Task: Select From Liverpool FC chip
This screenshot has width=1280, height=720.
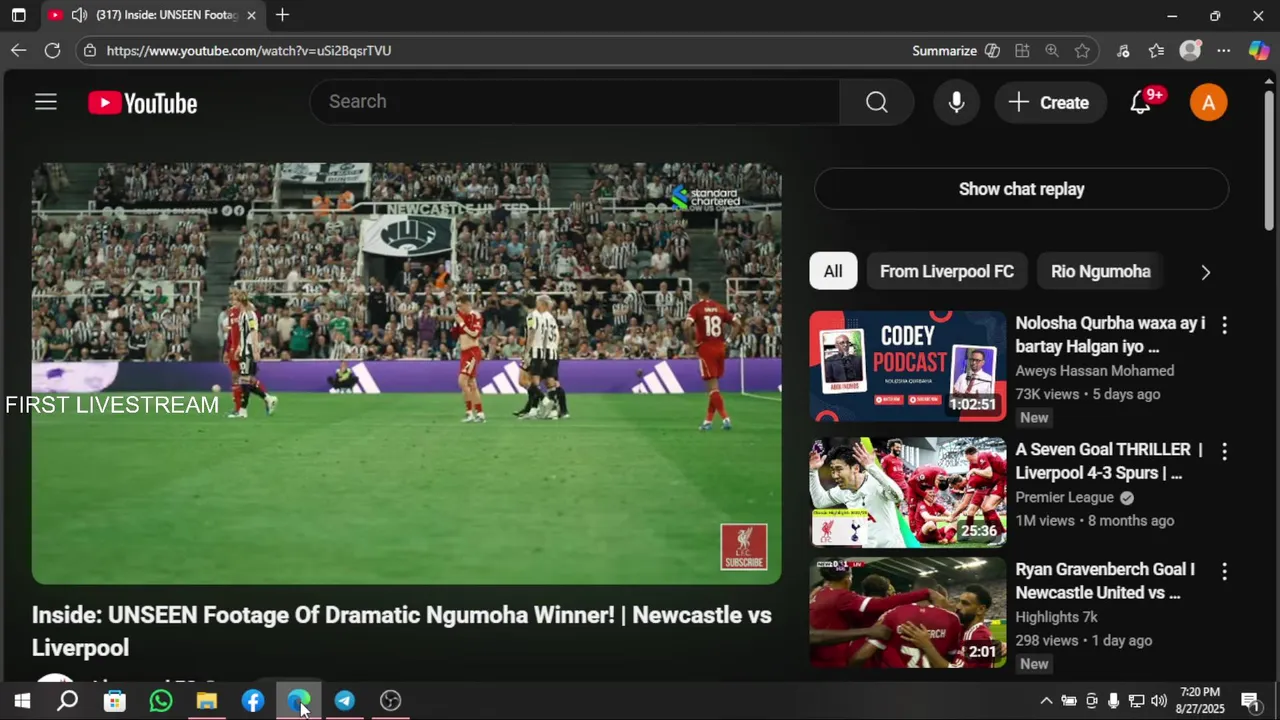Action: (946, 271)
